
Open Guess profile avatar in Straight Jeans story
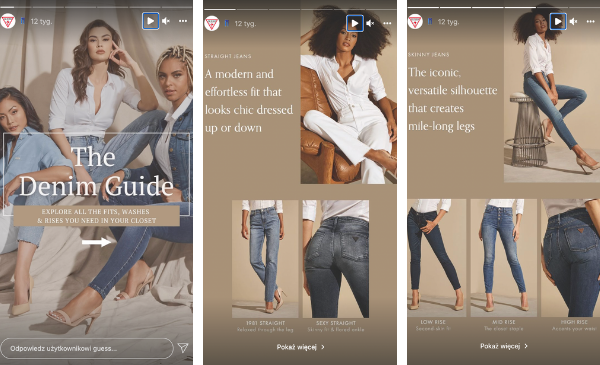click(212, 23)
